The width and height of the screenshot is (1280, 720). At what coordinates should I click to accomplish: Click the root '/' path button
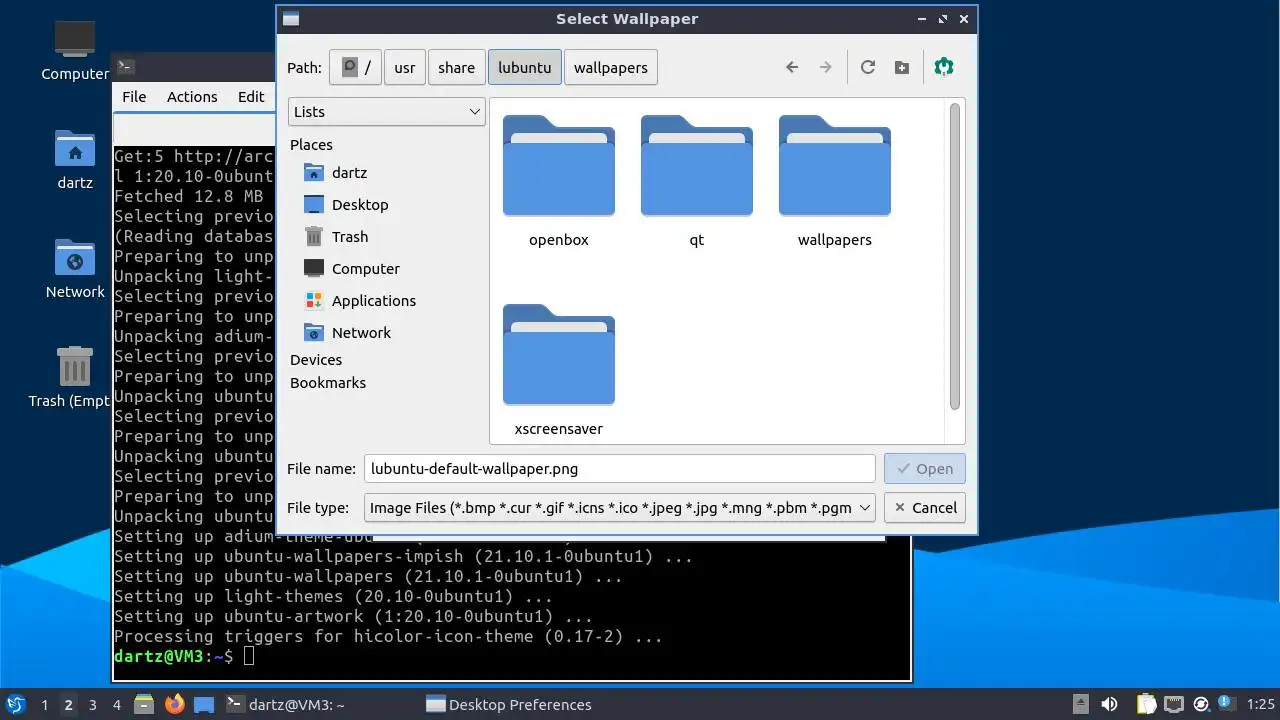(x=355, y=68)
